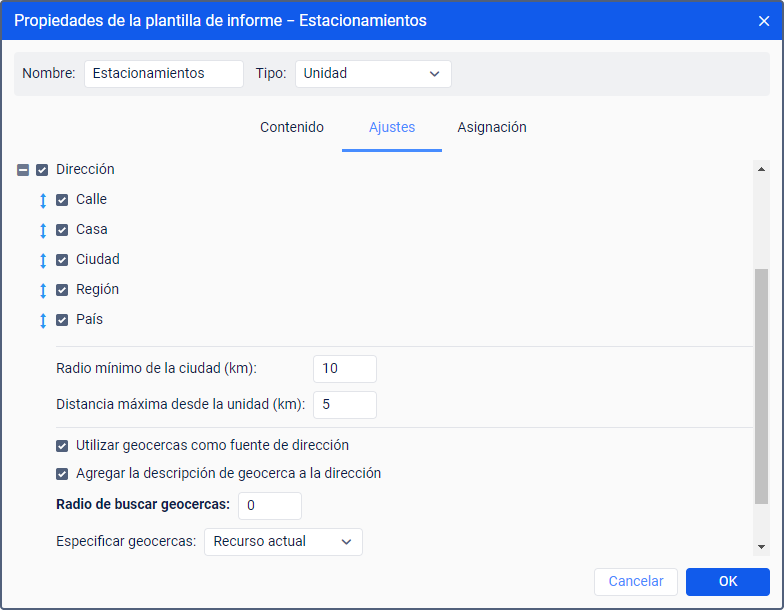Open the Tipo dropdown showing Unidad
The height and width of the screenshot is (610, 784).
pyautogui.click(x=373, y=74)
